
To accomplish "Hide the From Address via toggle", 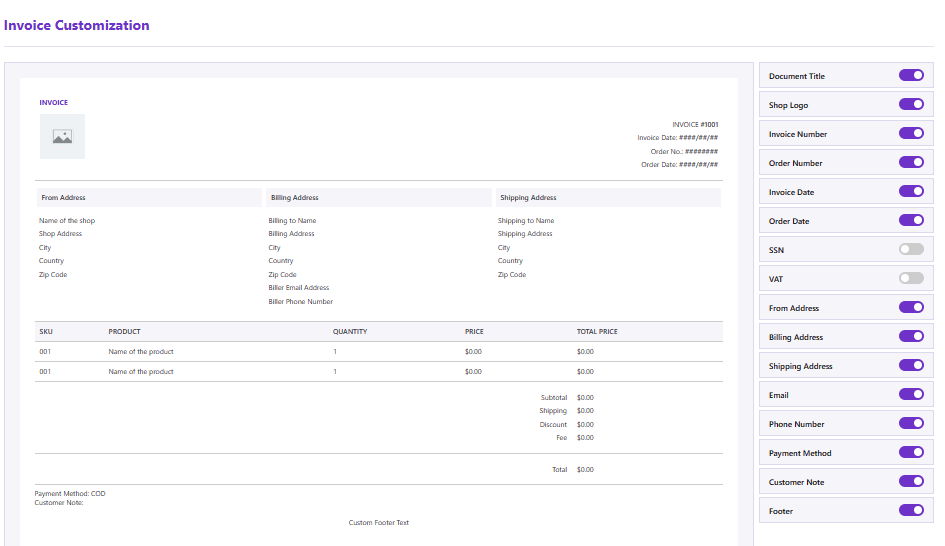I will [911, 307].
